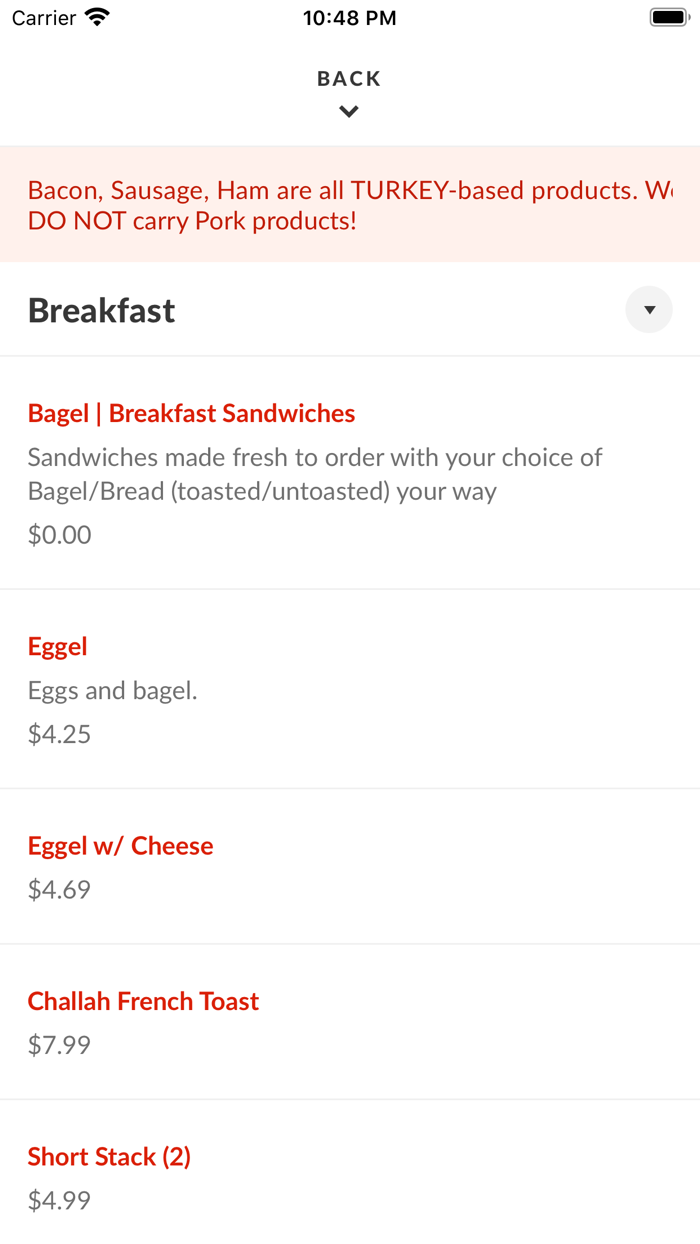The image size is (700, 1244).
Task: Open the category picker beside Breakfast heading
Action: (x=649, y=309)
